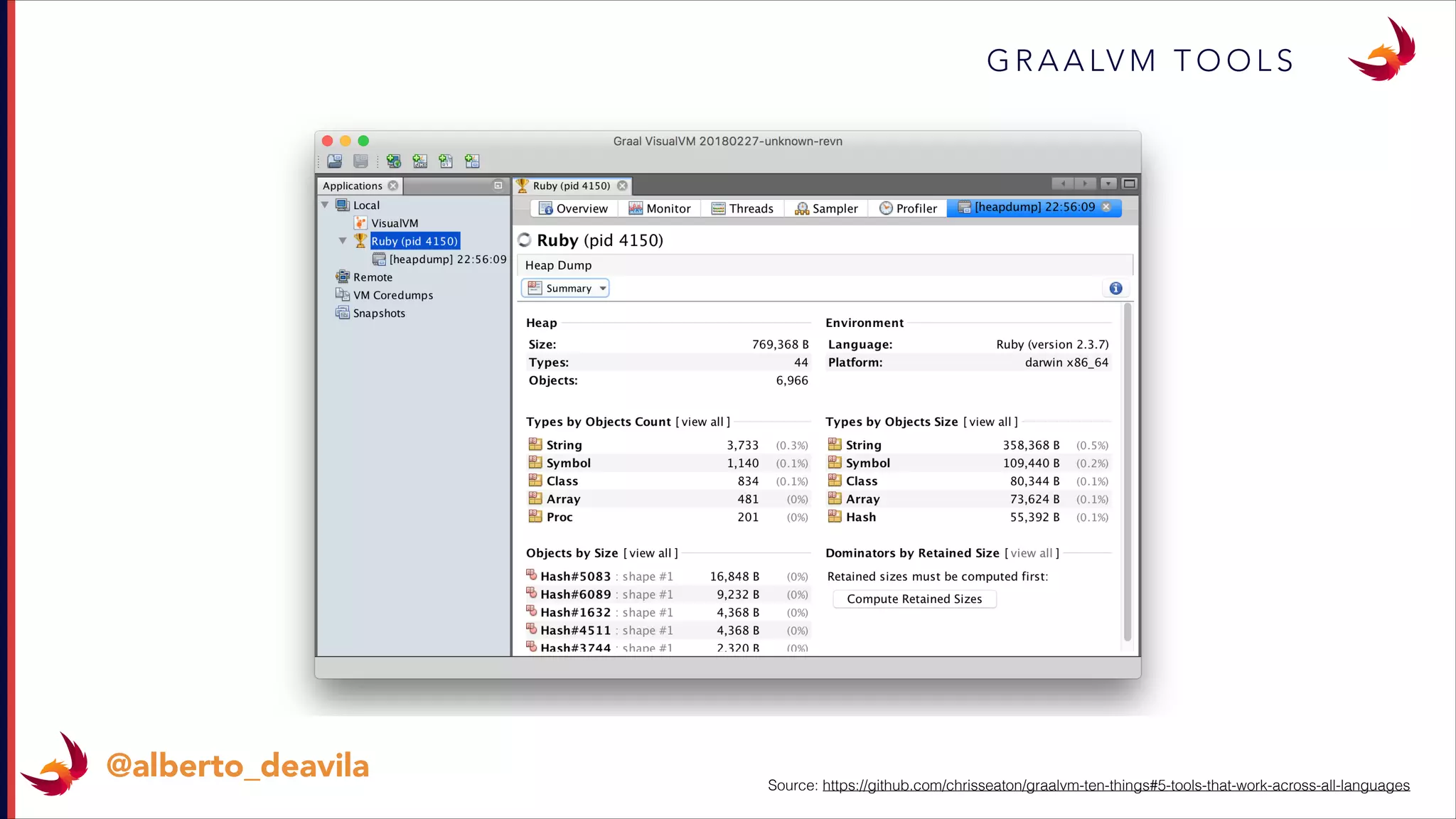
Task: Click the Load Snapshot toolbar icon
Action: pos(335,161)
